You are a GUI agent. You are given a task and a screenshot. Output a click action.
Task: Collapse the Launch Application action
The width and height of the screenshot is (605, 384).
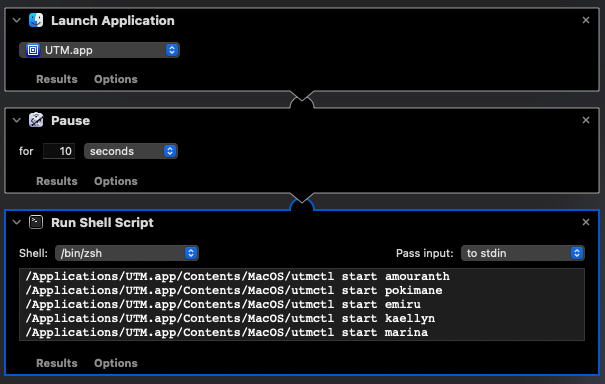(17, 20)
